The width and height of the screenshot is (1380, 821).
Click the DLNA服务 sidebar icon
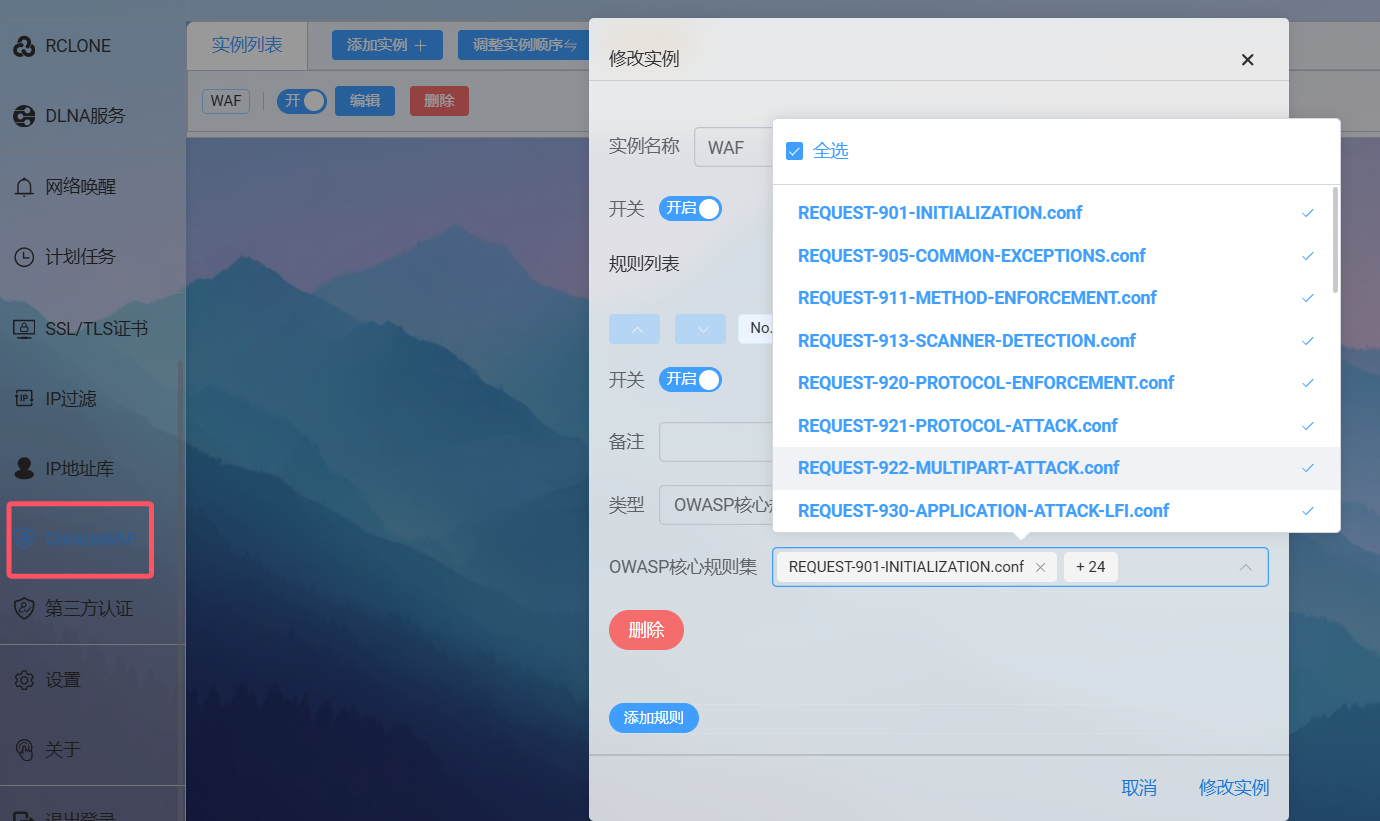point(24,116)
